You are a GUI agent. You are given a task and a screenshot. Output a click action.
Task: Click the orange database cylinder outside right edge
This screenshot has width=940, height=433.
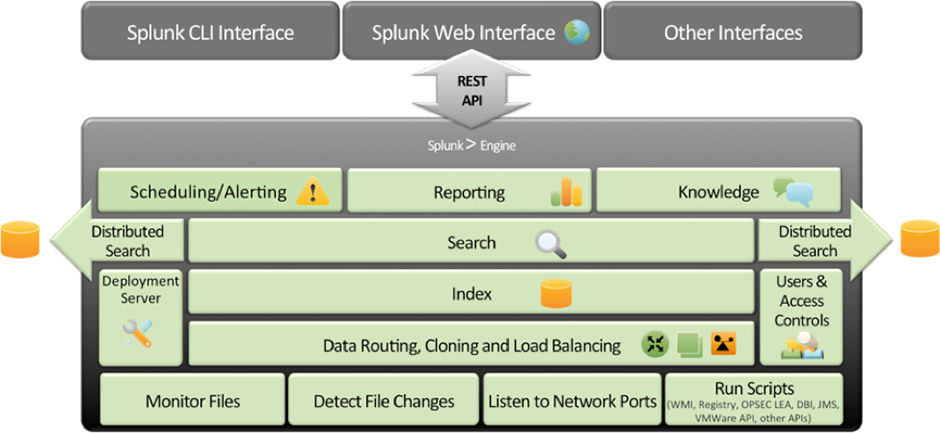(920, 238)
